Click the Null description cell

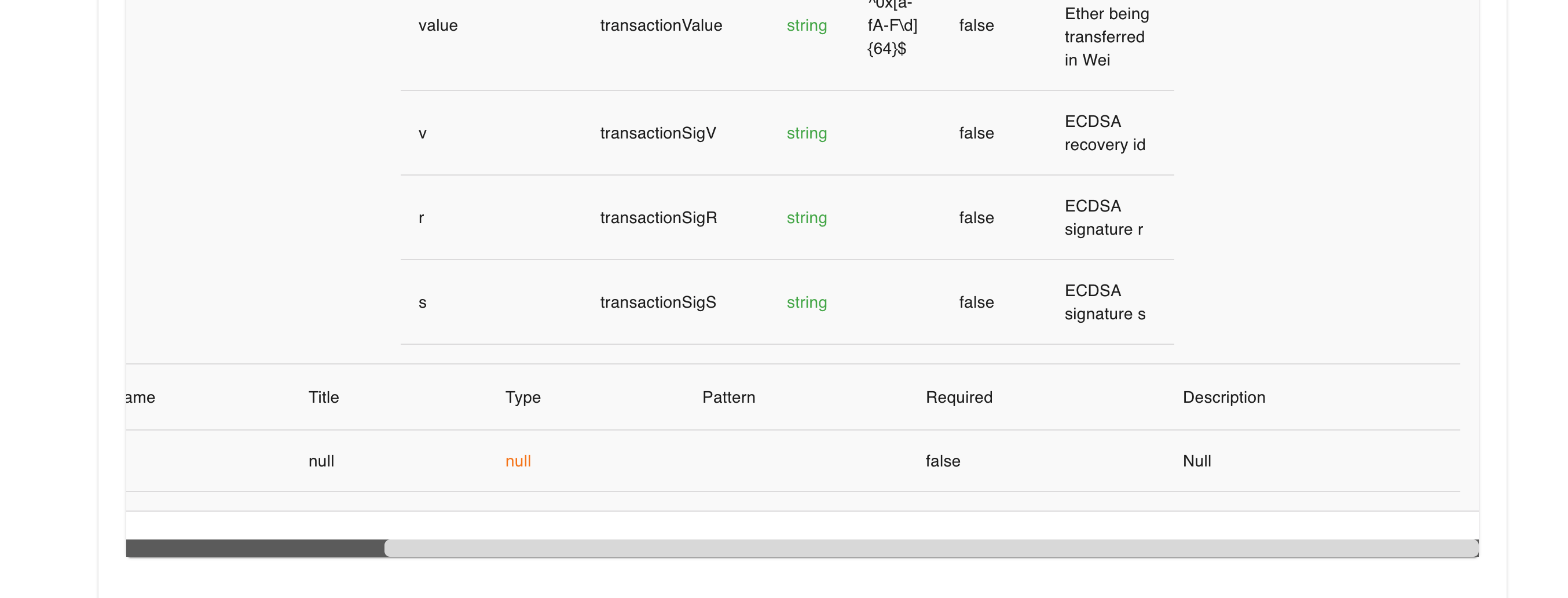[x=1197, y=462]
